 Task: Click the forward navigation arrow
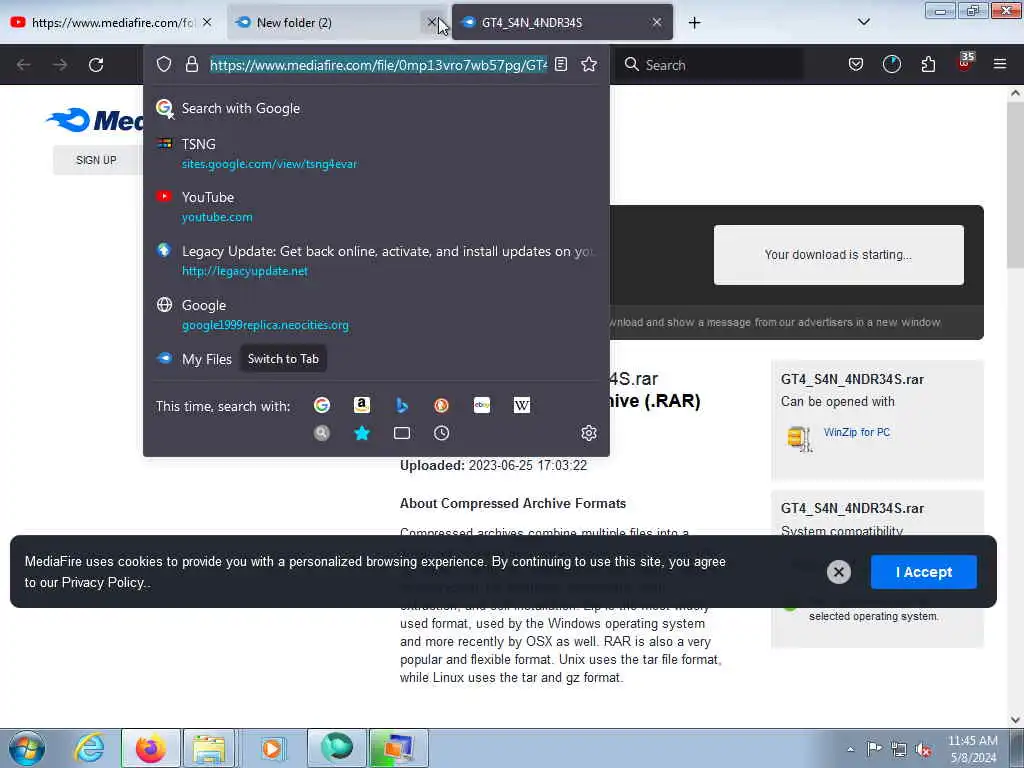coord(59,65)
